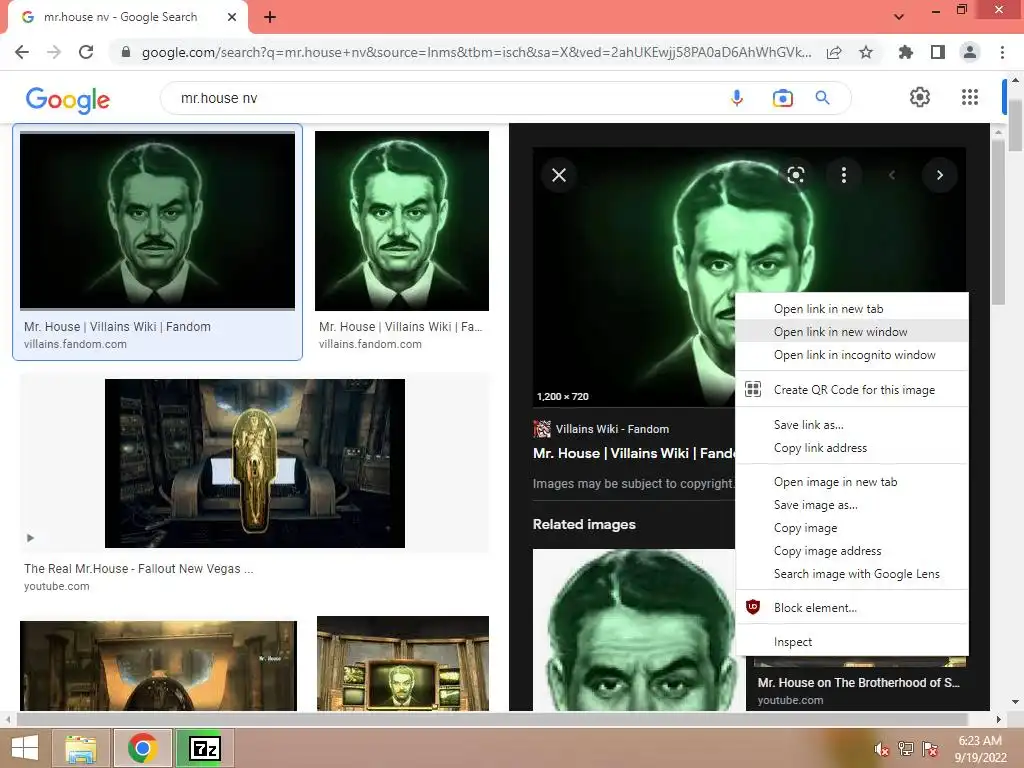Open Mr. House | Villains Wiki title link
Screen dimensions: 1024x768
pyautogui.click(x=634, y=453)
